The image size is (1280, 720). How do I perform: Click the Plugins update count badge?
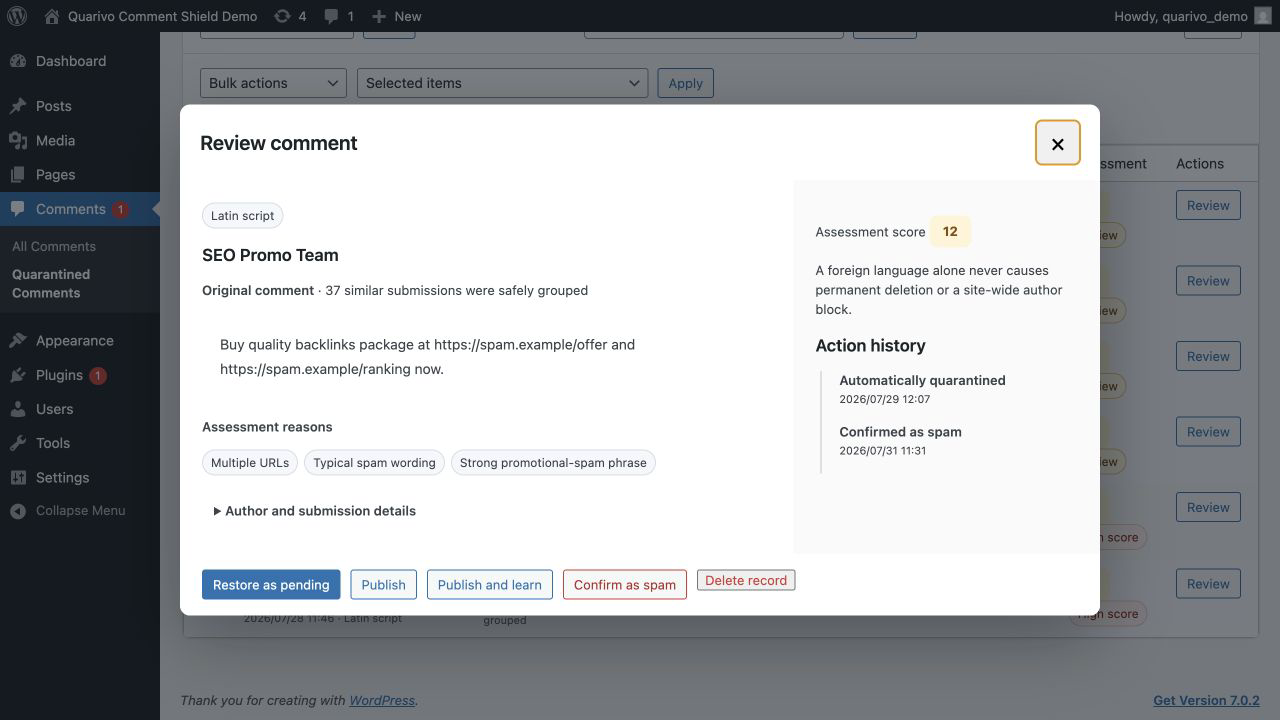point(98,376)
